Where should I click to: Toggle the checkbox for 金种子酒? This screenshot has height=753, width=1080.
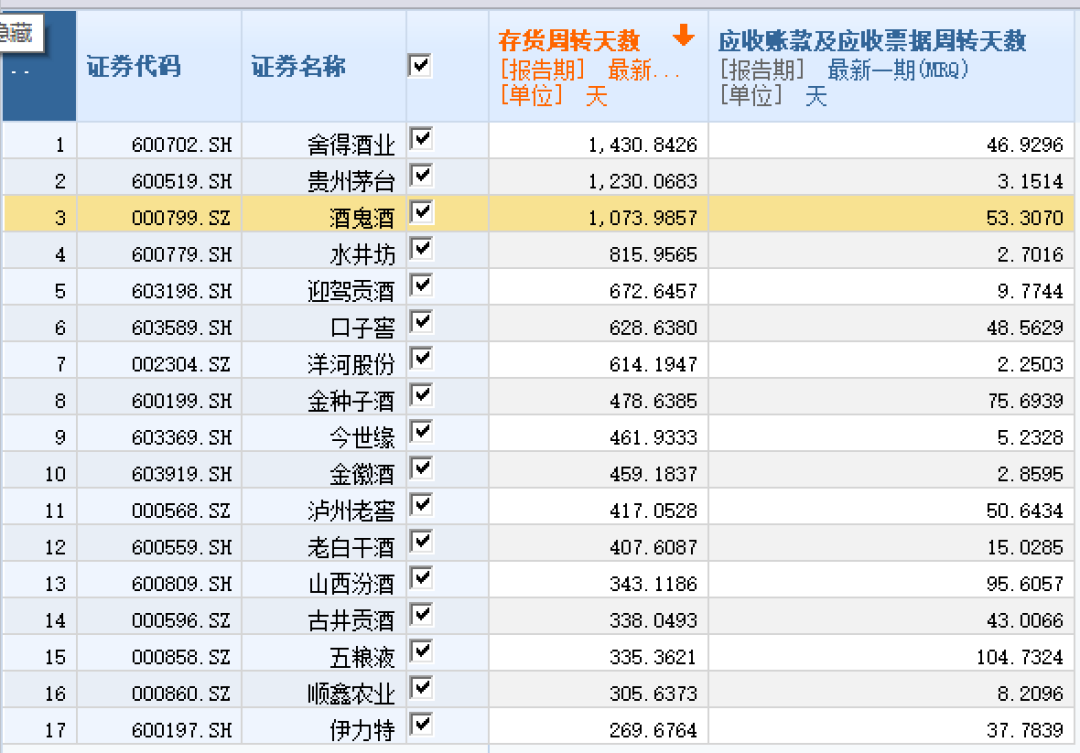tap(421, 395)
